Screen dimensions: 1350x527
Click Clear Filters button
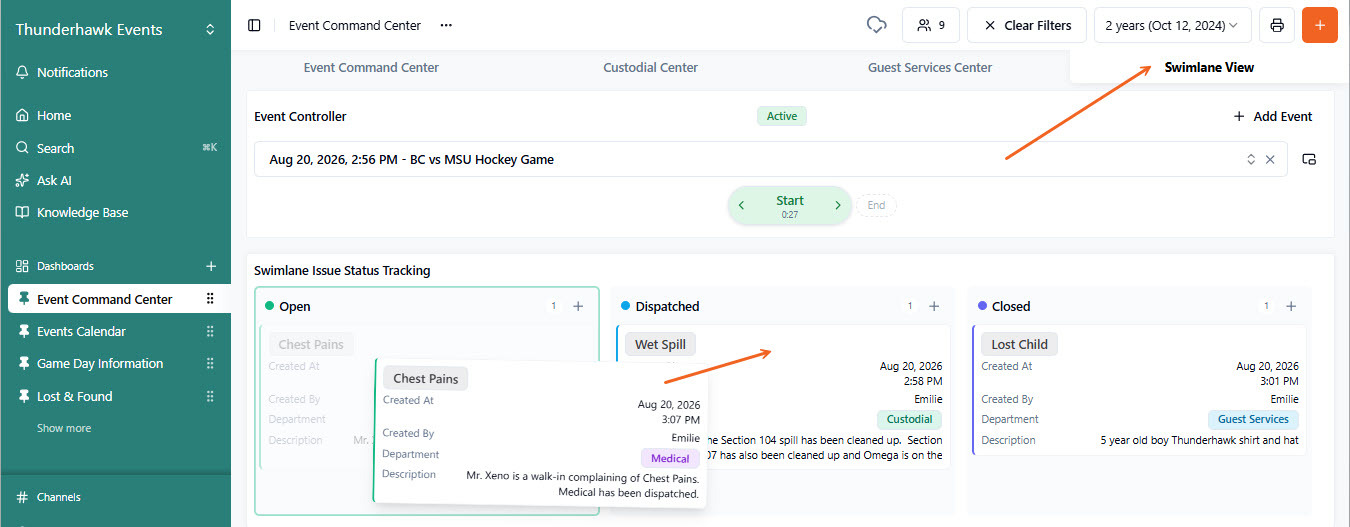coord(1027,25)
